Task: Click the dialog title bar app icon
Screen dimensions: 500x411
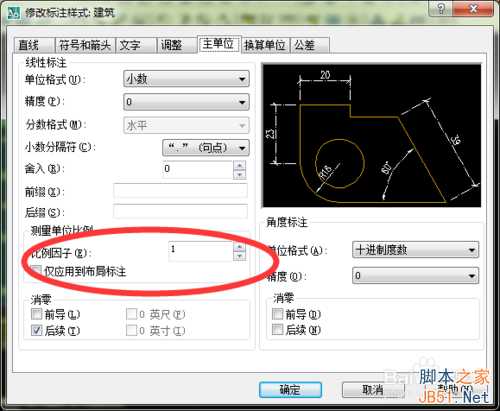Action: [14, 13]
